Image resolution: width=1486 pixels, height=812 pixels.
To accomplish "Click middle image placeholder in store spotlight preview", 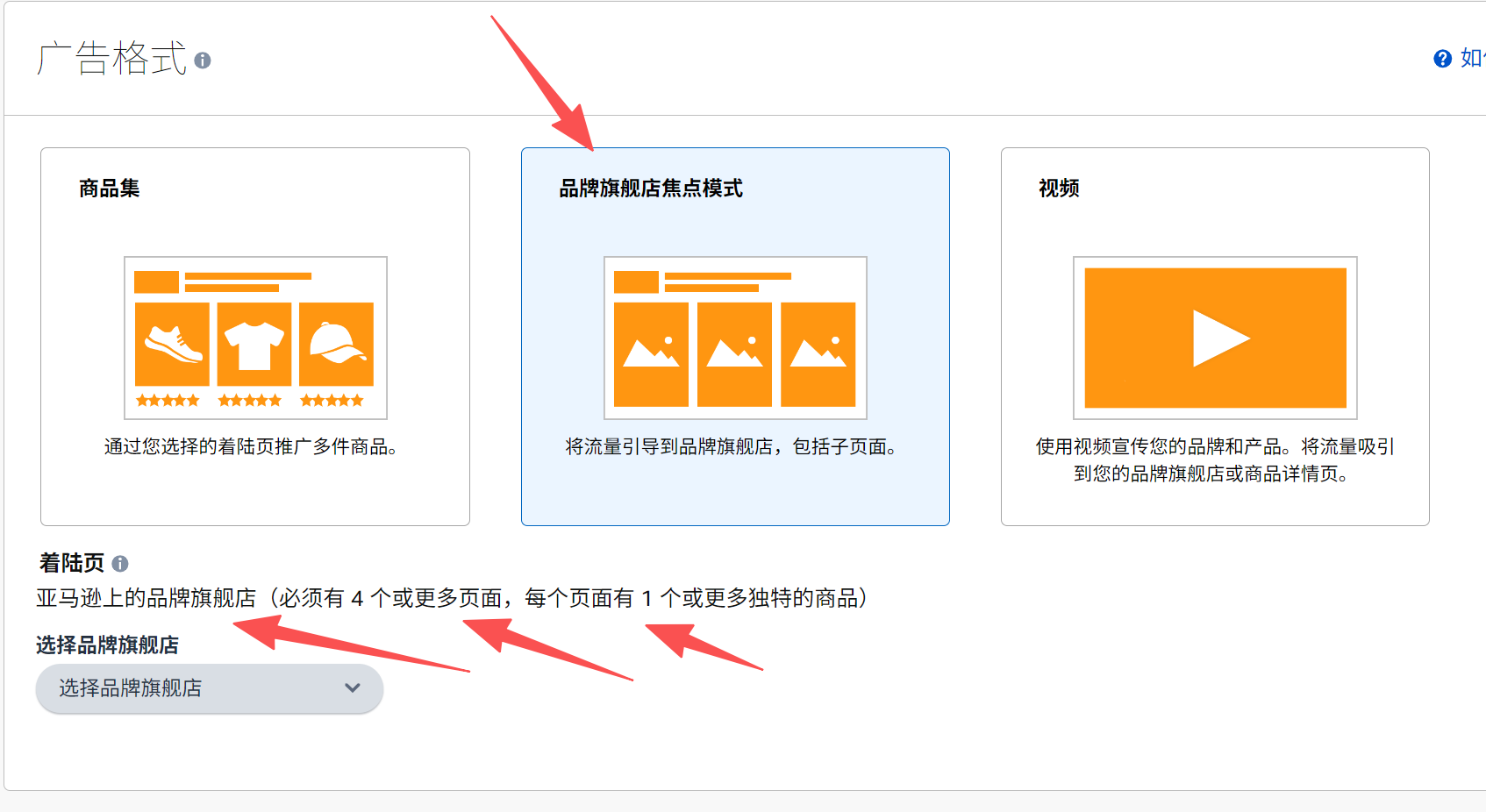I will pyautogui.click(x=734, y=354).
